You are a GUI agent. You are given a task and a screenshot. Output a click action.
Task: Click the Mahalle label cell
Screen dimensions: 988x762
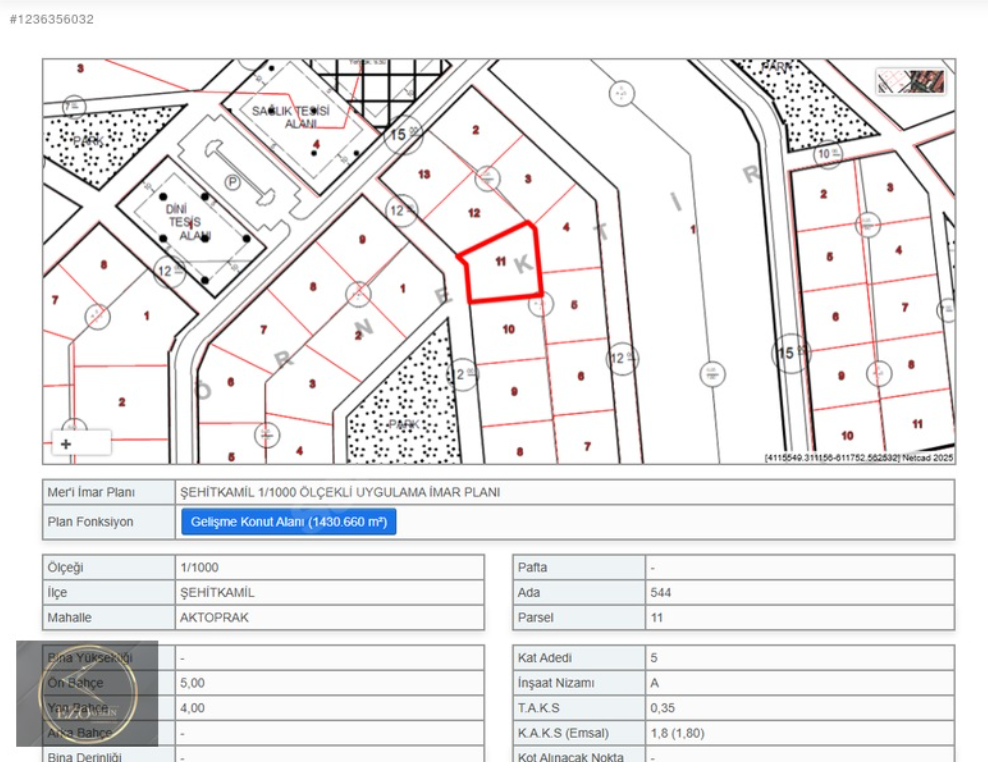click(x=108, y=618)
